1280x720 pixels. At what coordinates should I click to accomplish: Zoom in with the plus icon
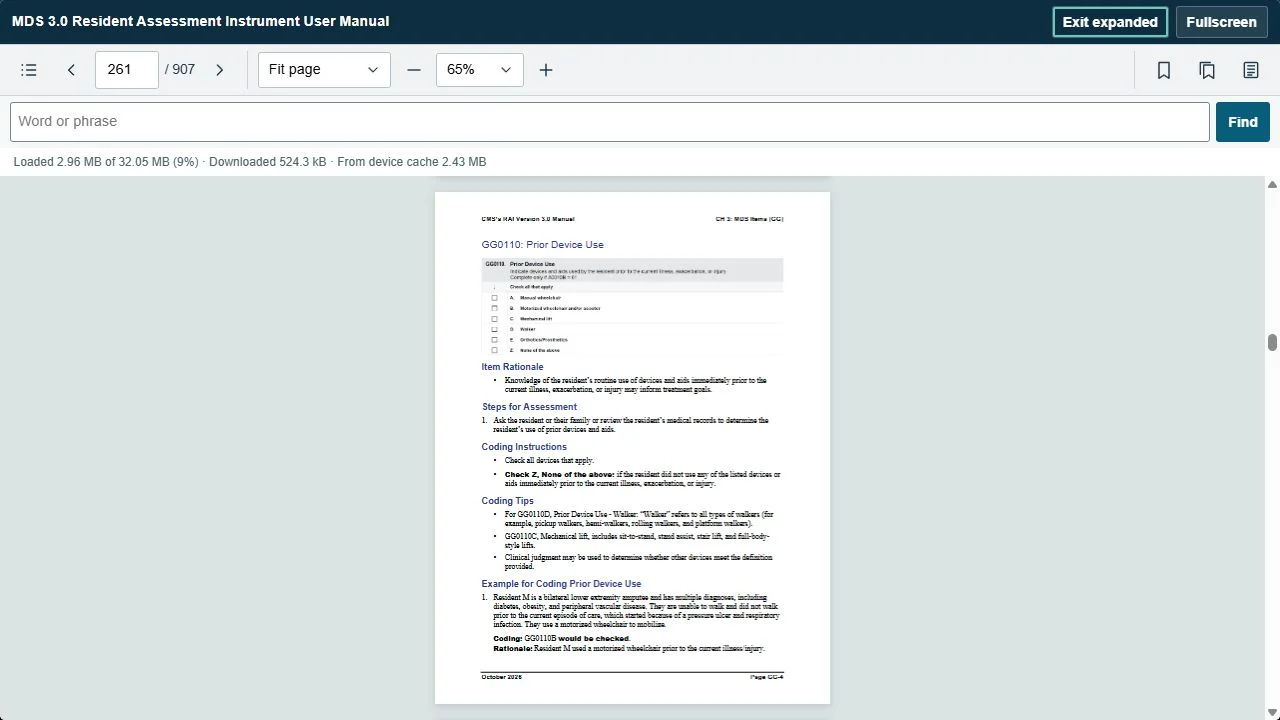(x=546, y=70)
